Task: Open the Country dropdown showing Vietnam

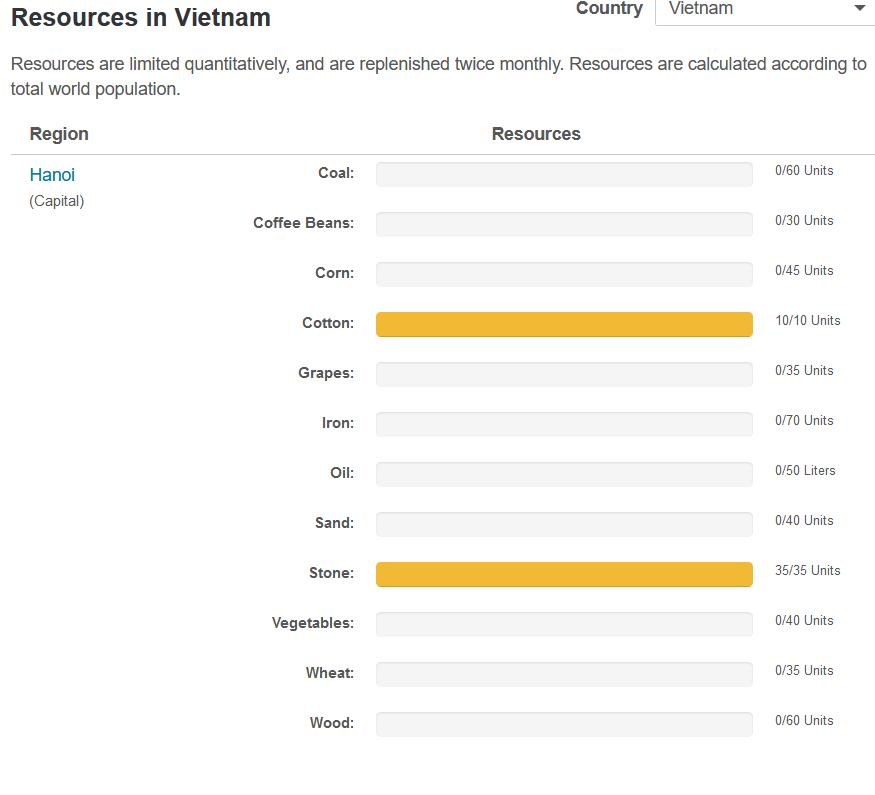Action: 764,9
